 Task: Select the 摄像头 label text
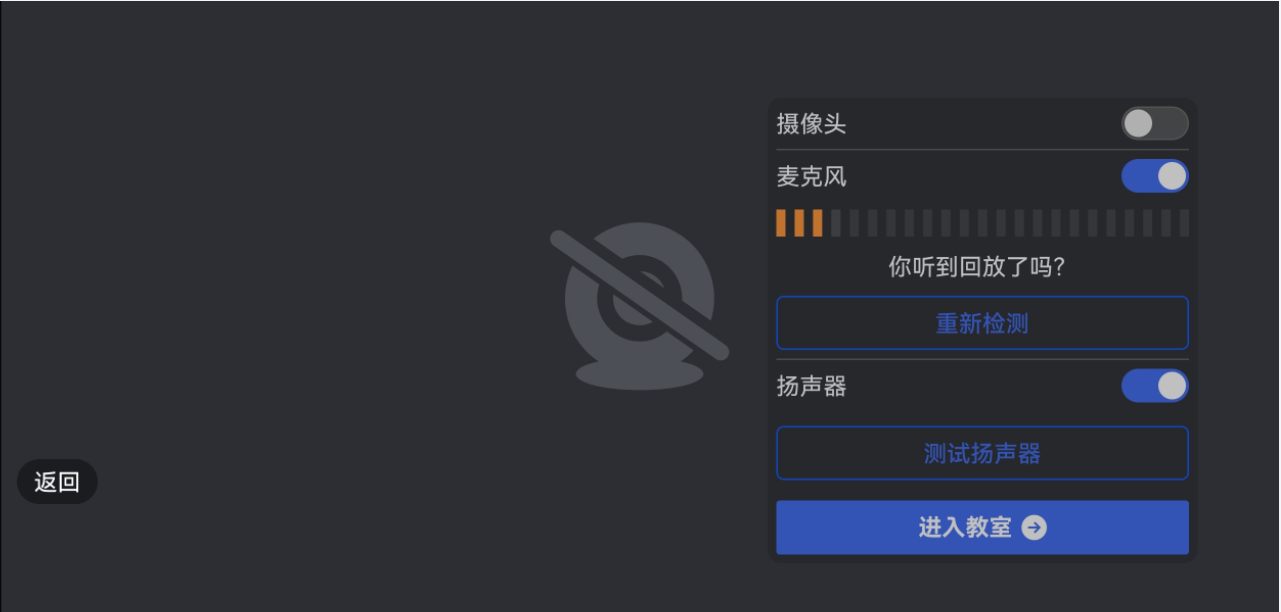(811, 124)
